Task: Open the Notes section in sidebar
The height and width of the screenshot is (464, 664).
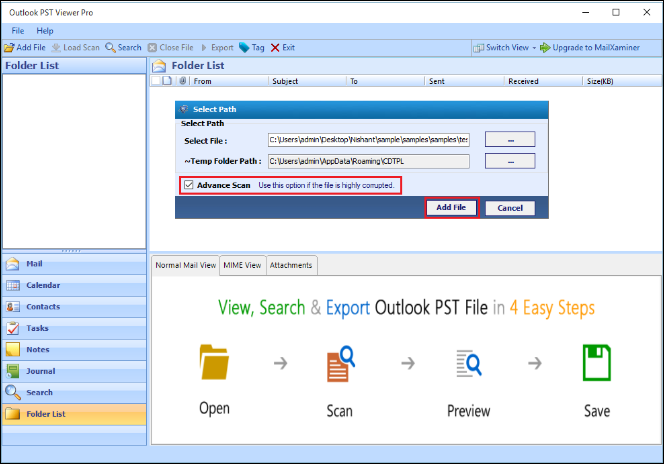Action: 74,350
